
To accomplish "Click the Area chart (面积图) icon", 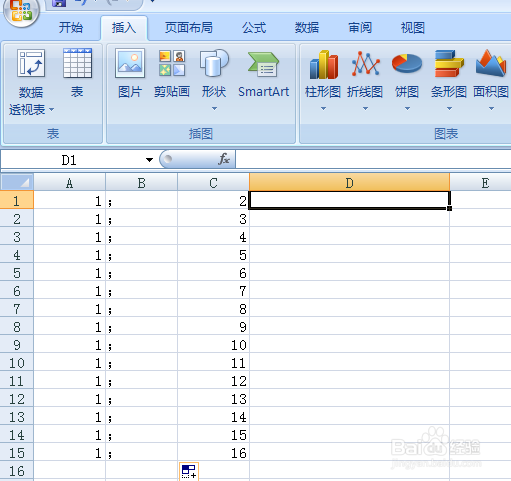I will pyautogui.click(x=491, y=63).
